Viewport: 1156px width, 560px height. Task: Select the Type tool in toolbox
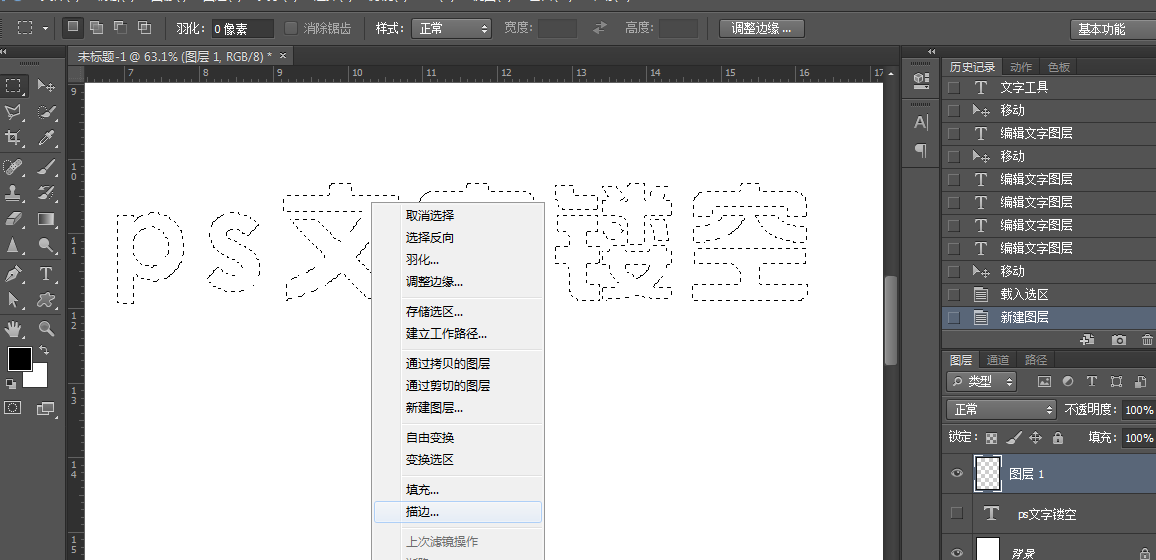click(x=46, y=274)
